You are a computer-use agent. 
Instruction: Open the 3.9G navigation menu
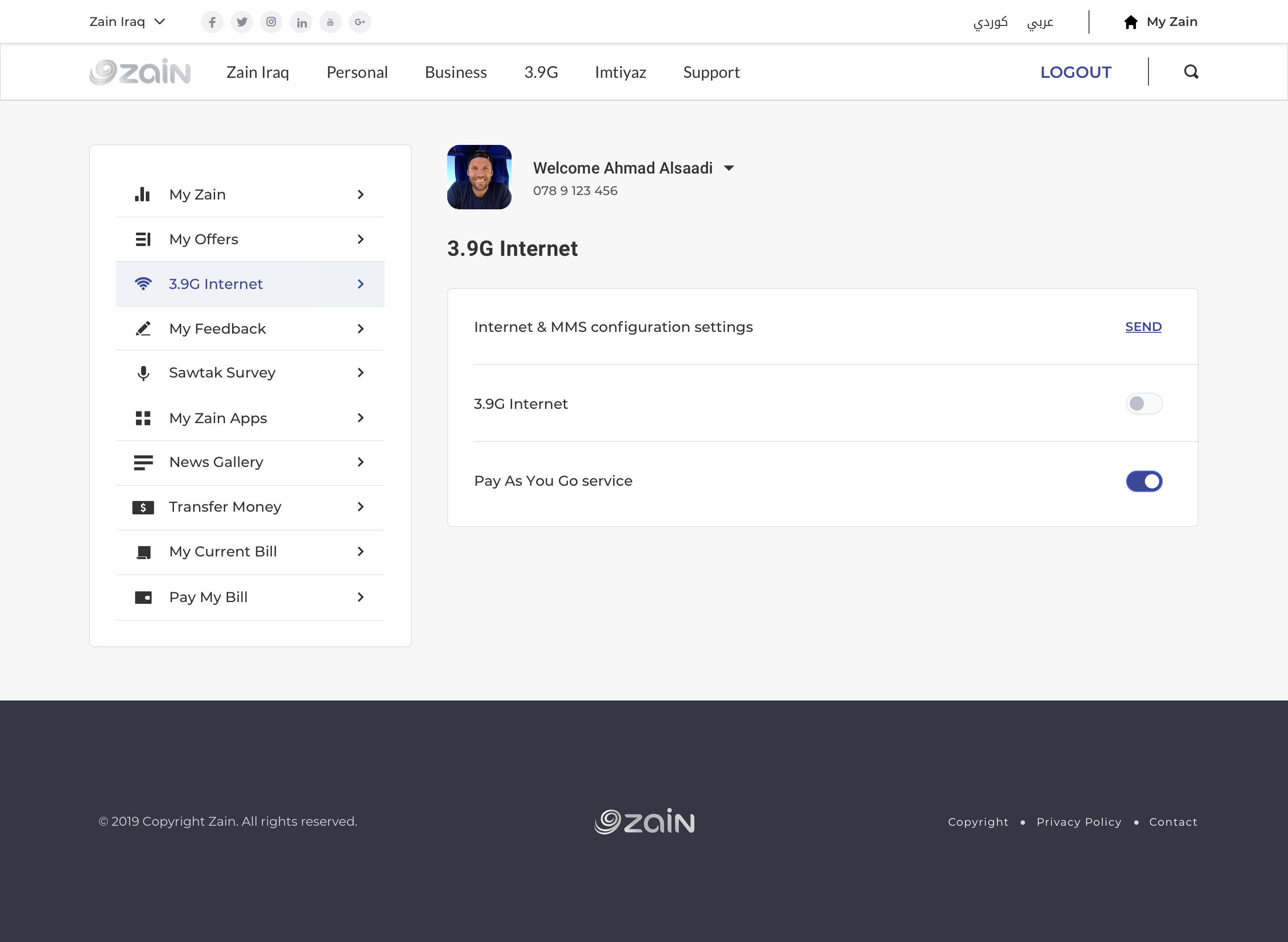pos(541,72)
